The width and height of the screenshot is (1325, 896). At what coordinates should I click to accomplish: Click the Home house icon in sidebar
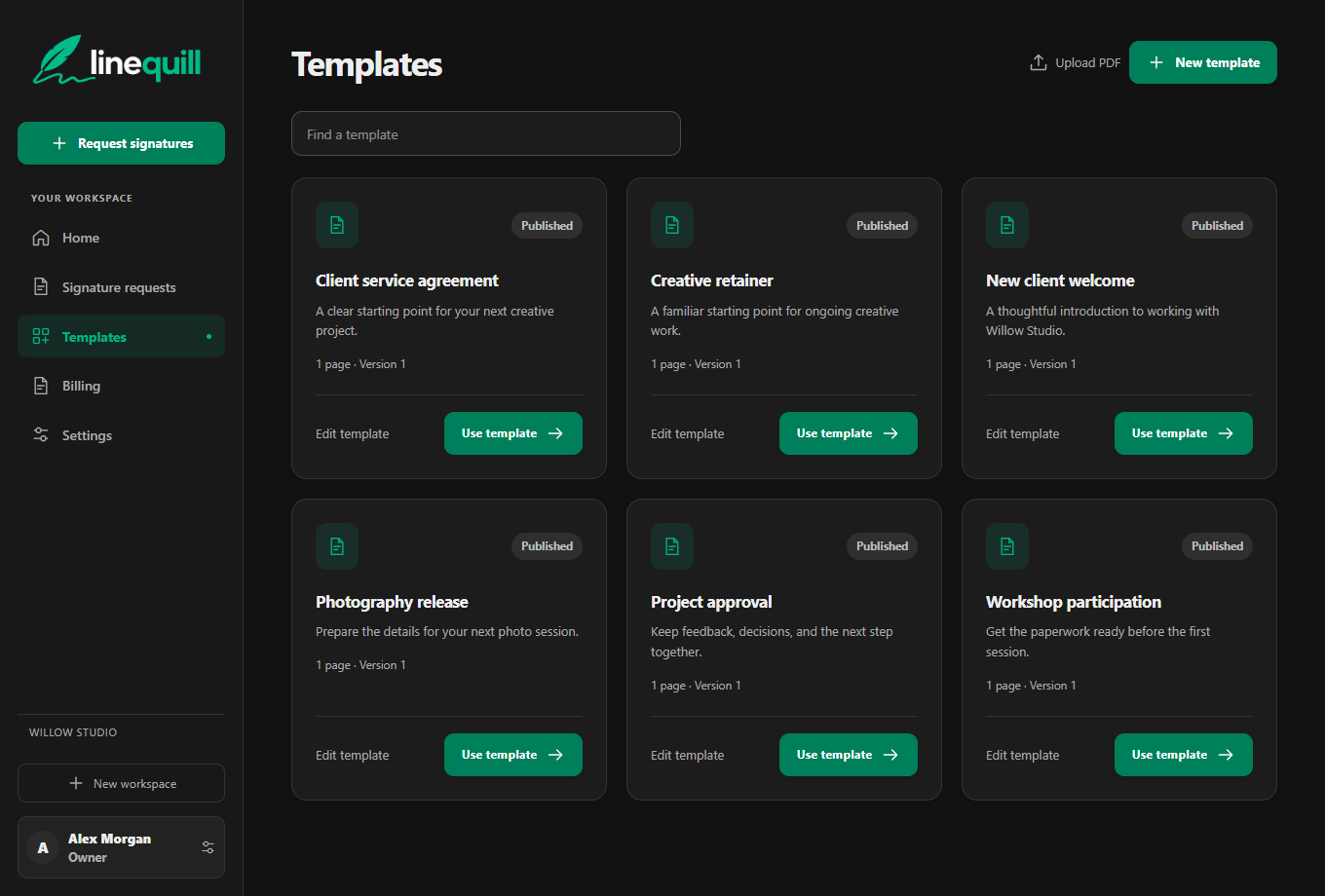[x=41, y=238]
